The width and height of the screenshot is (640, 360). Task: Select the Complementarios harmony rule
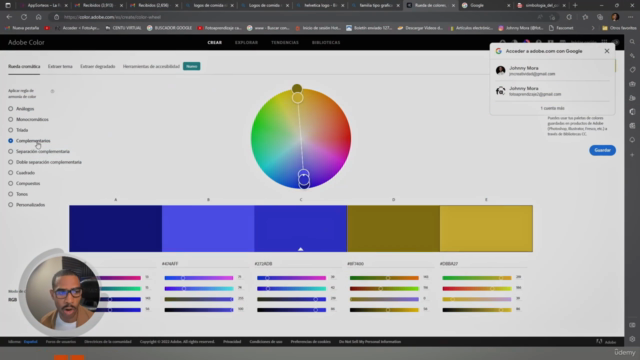tap(29, 141)
